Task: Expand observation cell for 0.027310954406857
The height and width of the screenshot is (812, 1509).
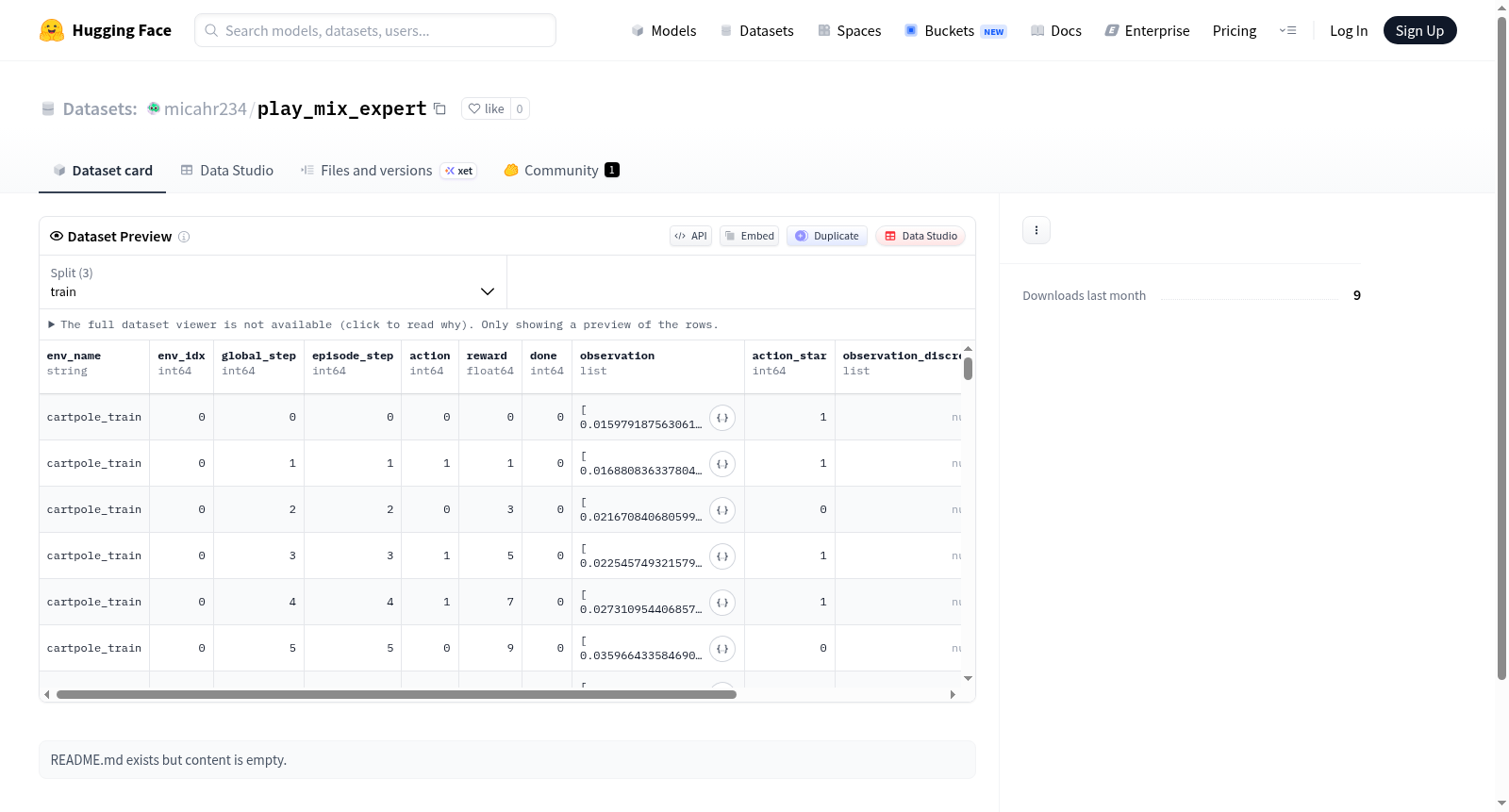Action: coord(722,603)
